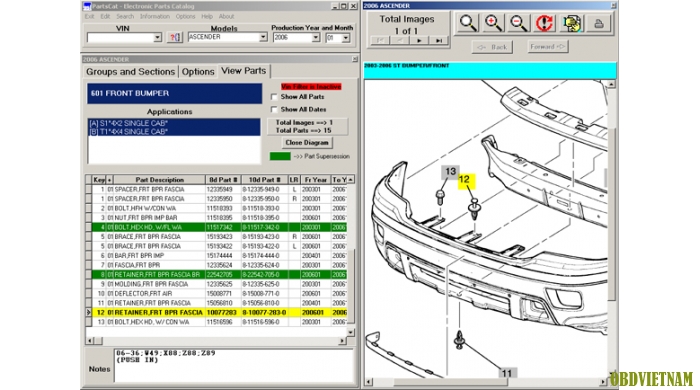Screen dimensions: 700x390
Task: Toggle the Show All Dates checkbox
Action: 274,109
